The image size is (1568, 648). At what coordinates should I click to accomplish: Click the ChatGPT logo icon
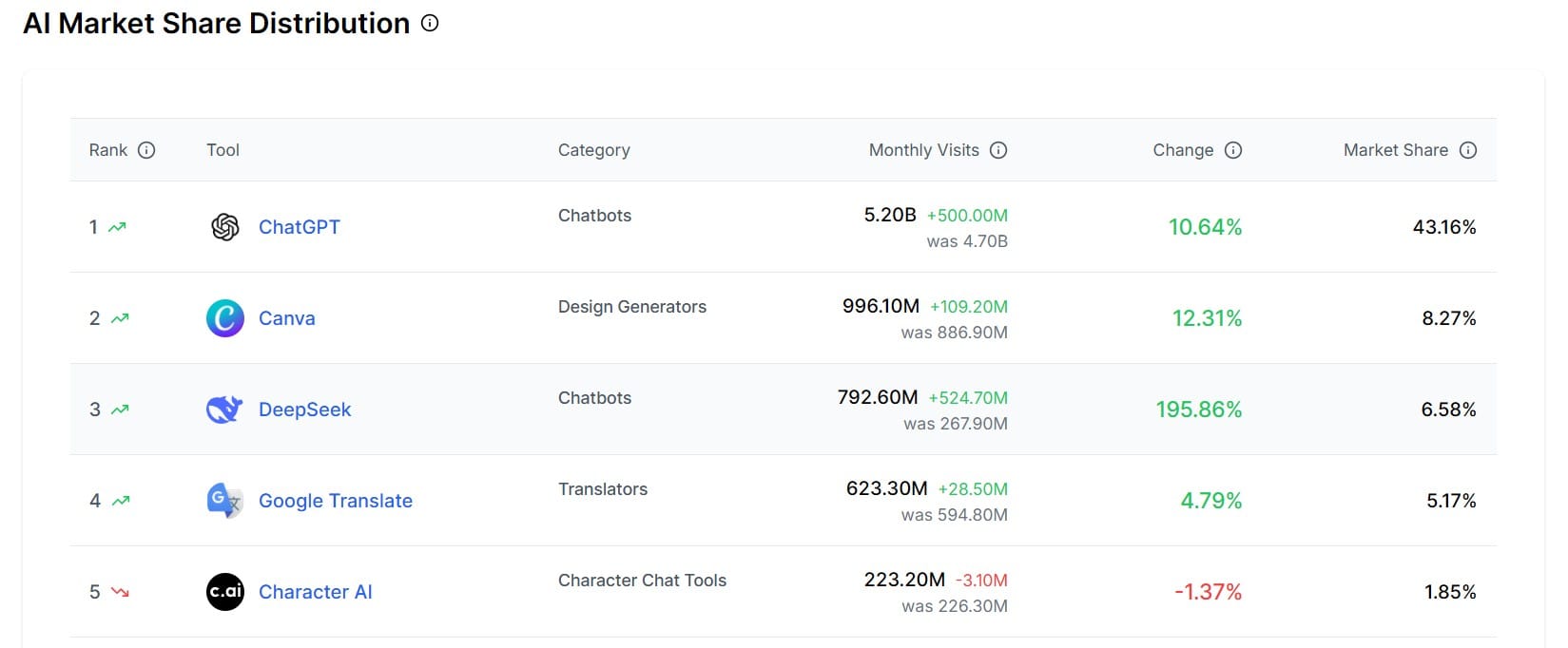(225, 227)
